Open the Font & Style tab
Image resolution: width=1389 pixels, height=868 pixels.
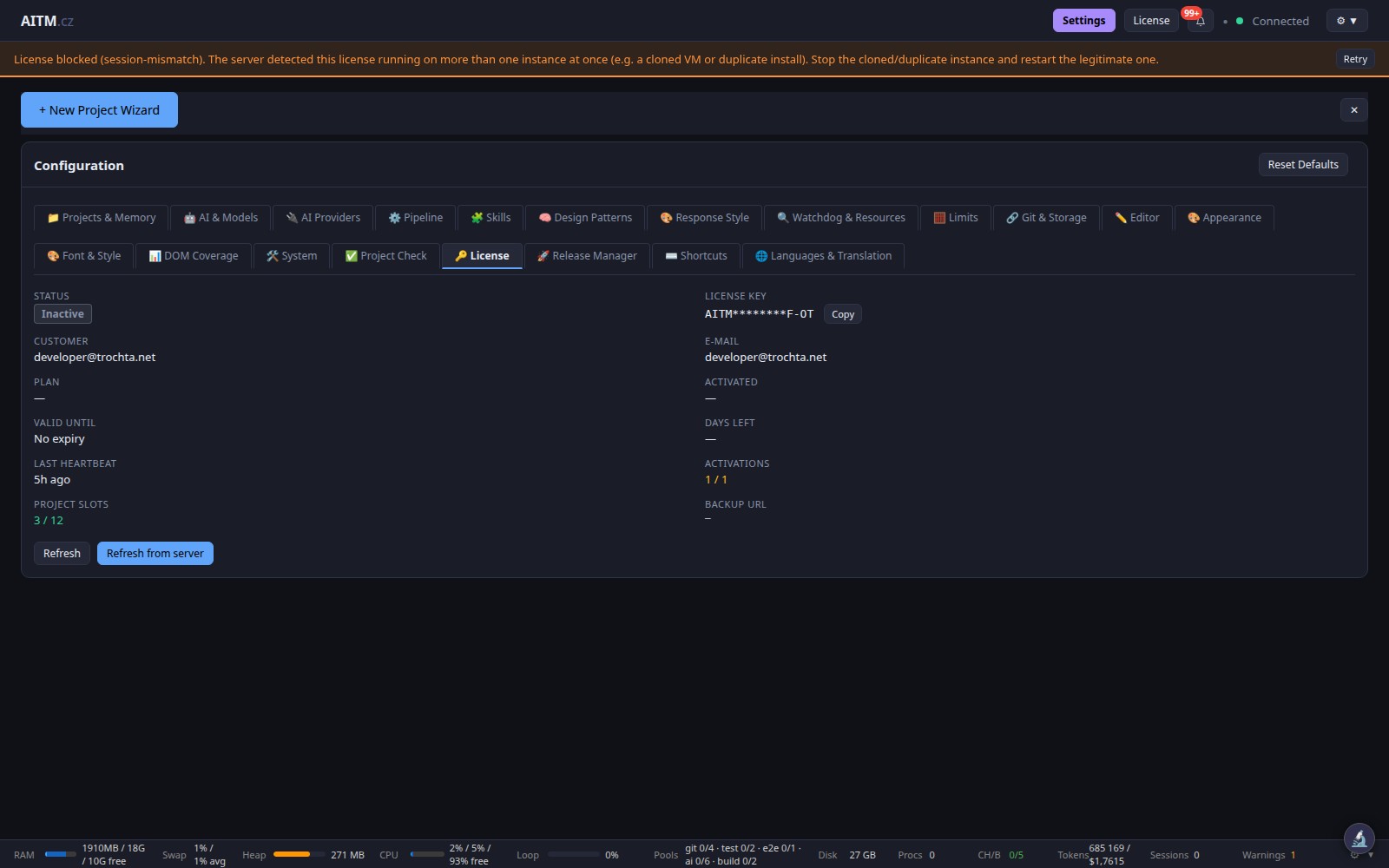[x=84, y=256]
